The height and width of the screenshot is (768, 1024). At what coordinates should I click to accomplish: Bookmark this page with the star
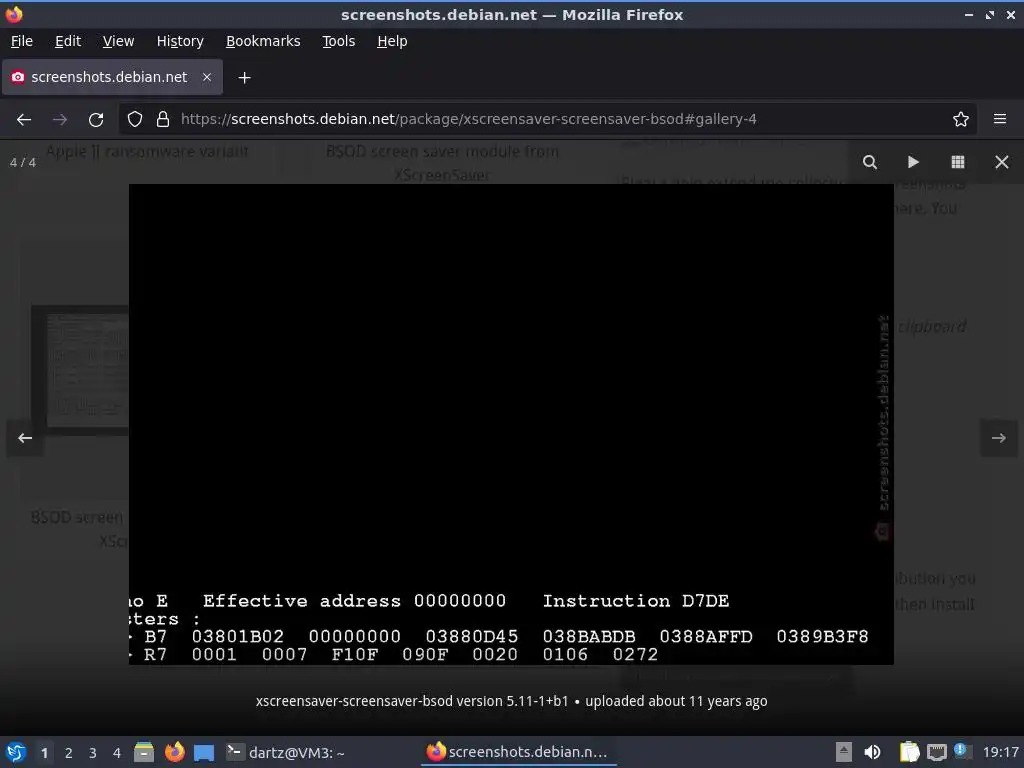click(960, 120)
